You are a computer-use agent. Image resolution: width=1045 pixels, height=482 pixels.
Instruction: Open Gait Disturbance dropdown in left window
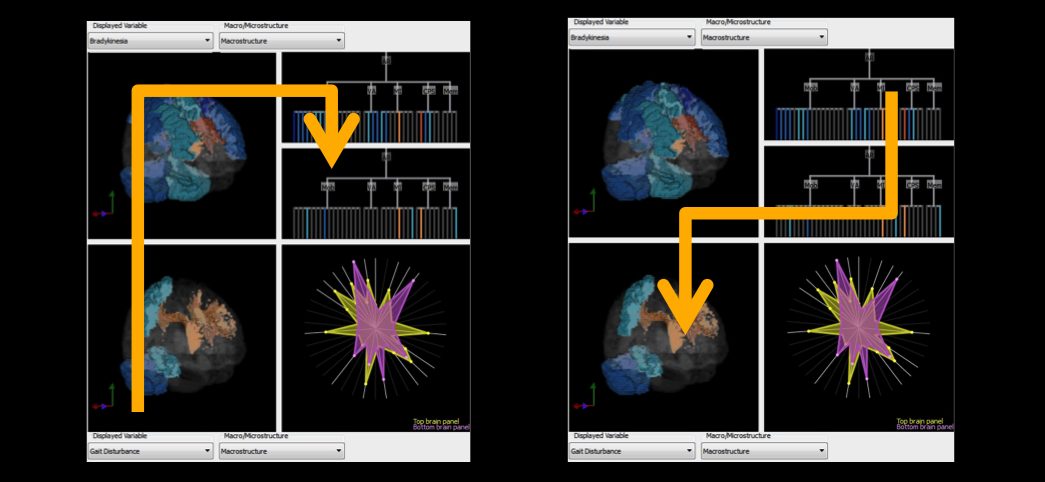150,451
